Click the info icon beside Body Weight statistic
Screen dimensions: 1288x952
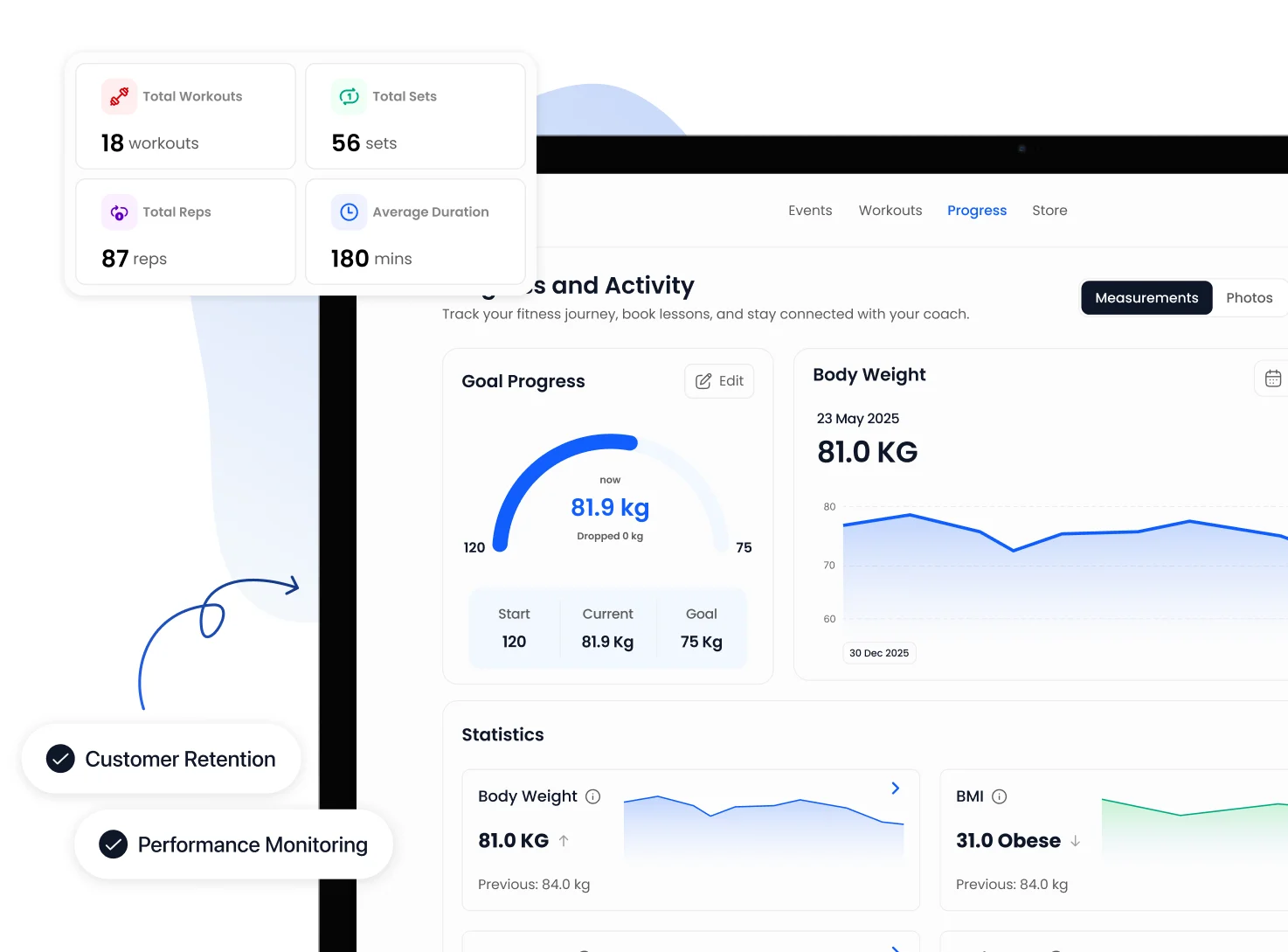pyautogui.click(x=592, y=796)
